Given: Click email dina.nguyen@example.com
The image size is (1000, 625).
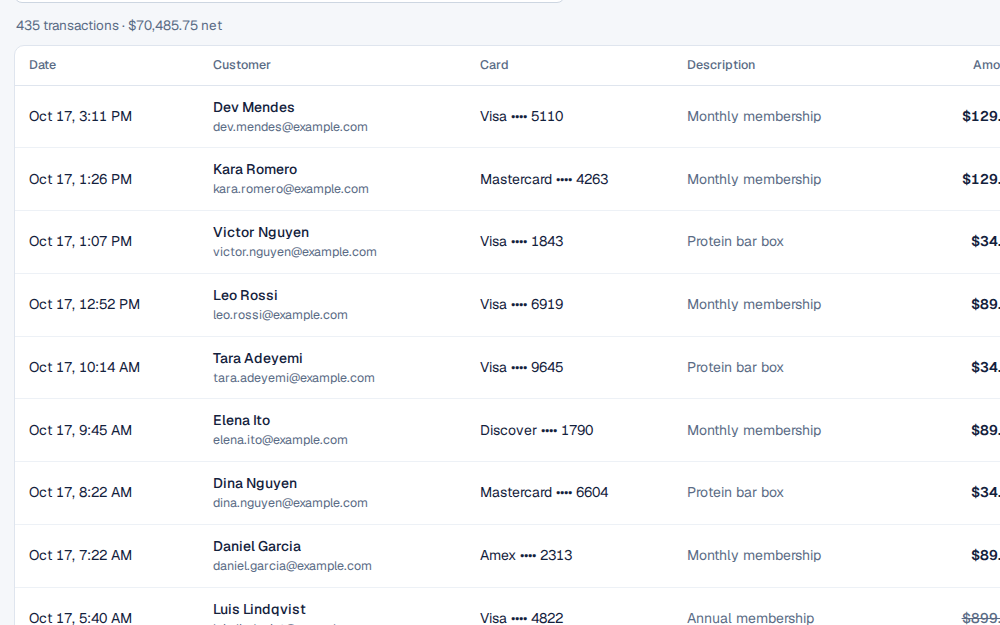Looking at the screenshot, I should (x=290, y=503).
